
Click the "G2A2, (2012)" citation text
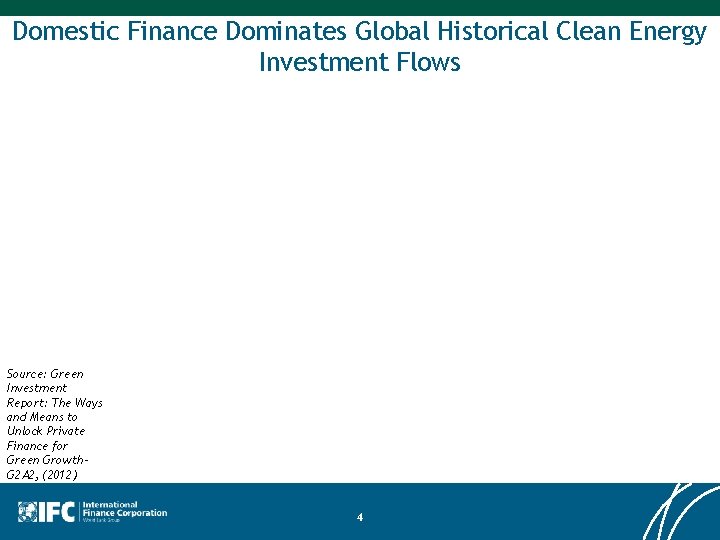click(x=42, y=474)
